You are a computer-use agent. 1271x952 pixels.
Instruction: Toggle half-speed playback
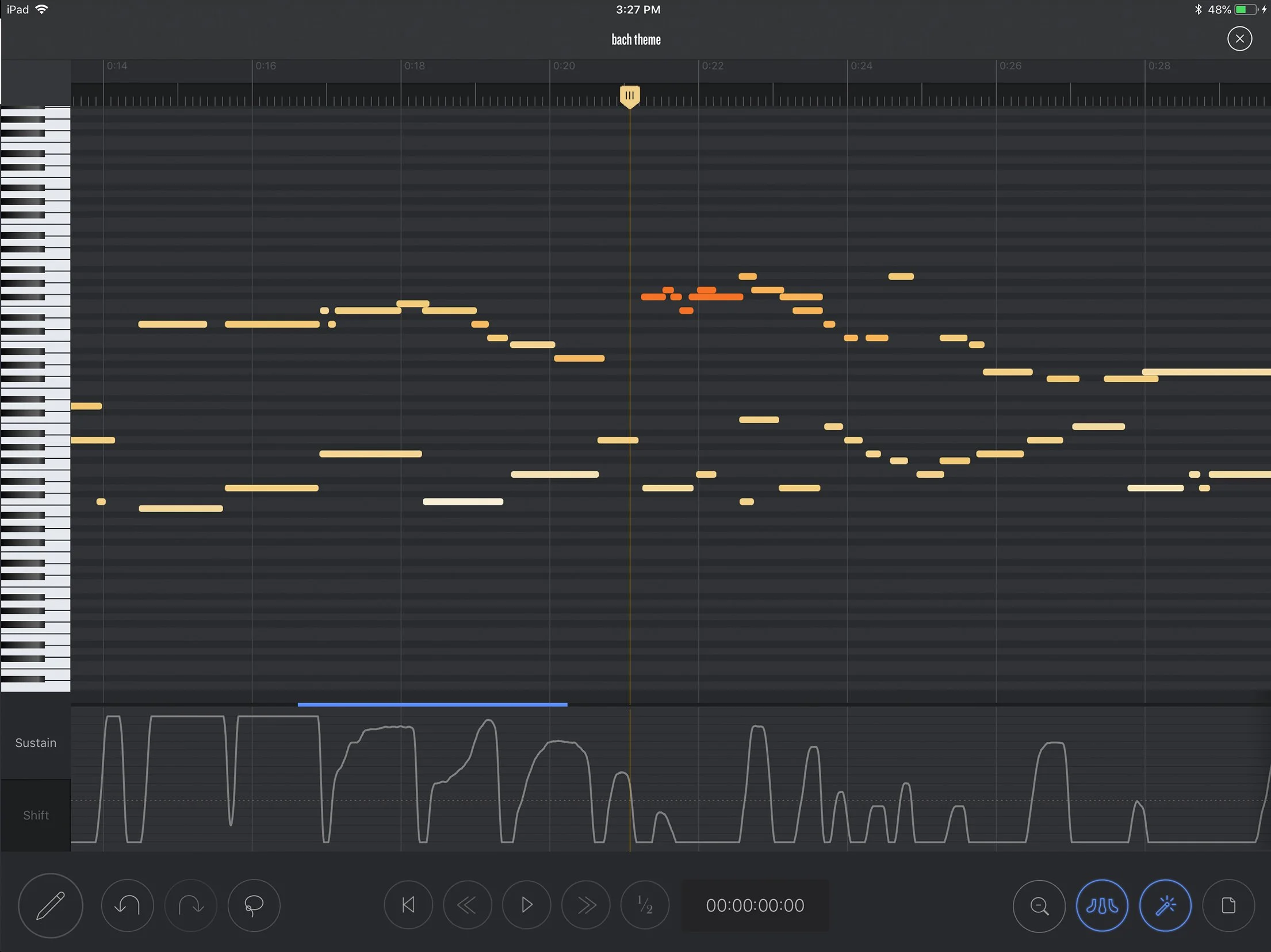(645, 905)
